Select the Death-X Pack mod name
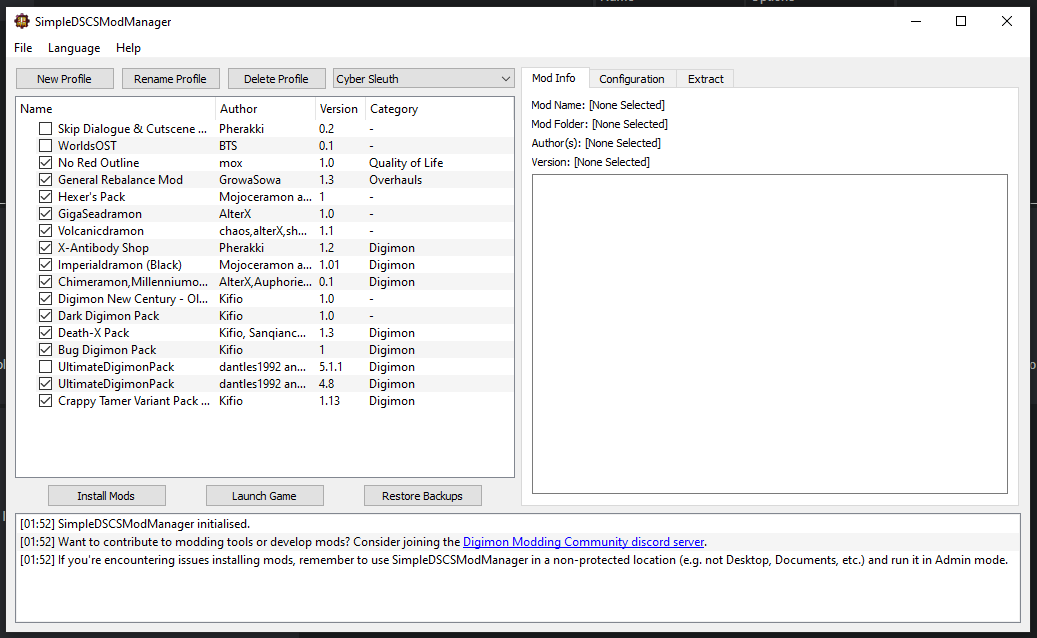The height and width of the screenshot is (638, 1037). (93, 333)
